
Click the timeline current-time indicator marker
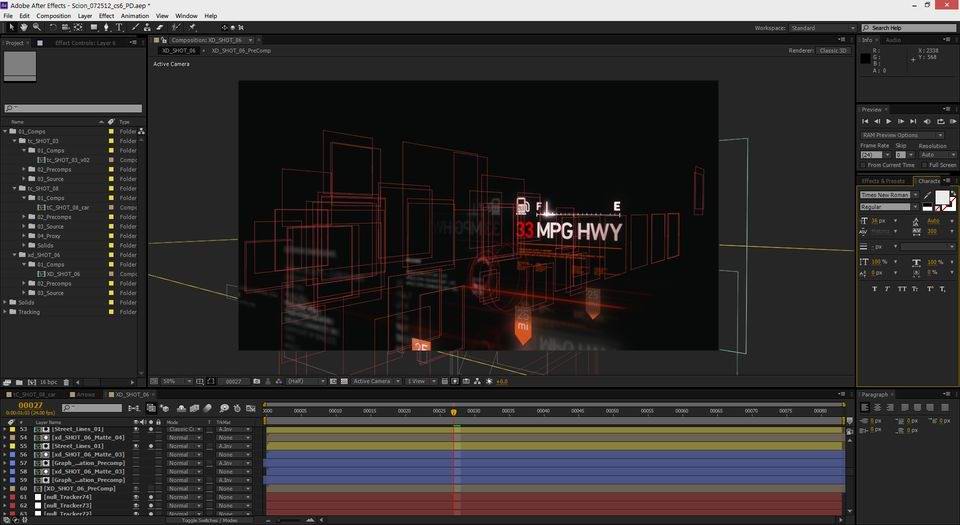[x=454, y=412]
